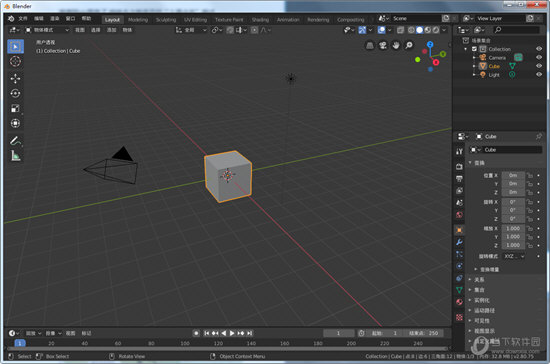Open the Object Data mesh tab

tap(459, 290)
